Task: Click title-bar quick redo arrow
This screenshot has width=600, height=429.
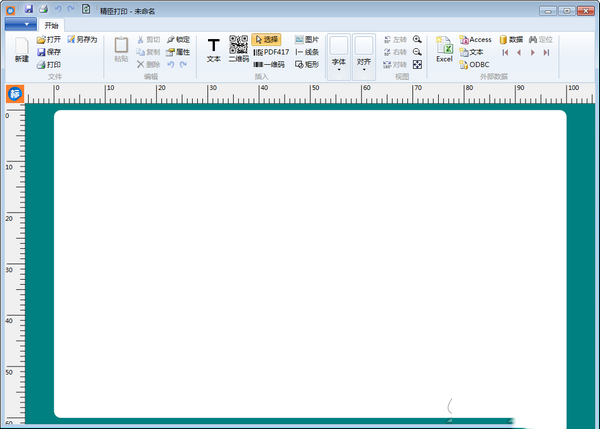Action: [71, 9]
